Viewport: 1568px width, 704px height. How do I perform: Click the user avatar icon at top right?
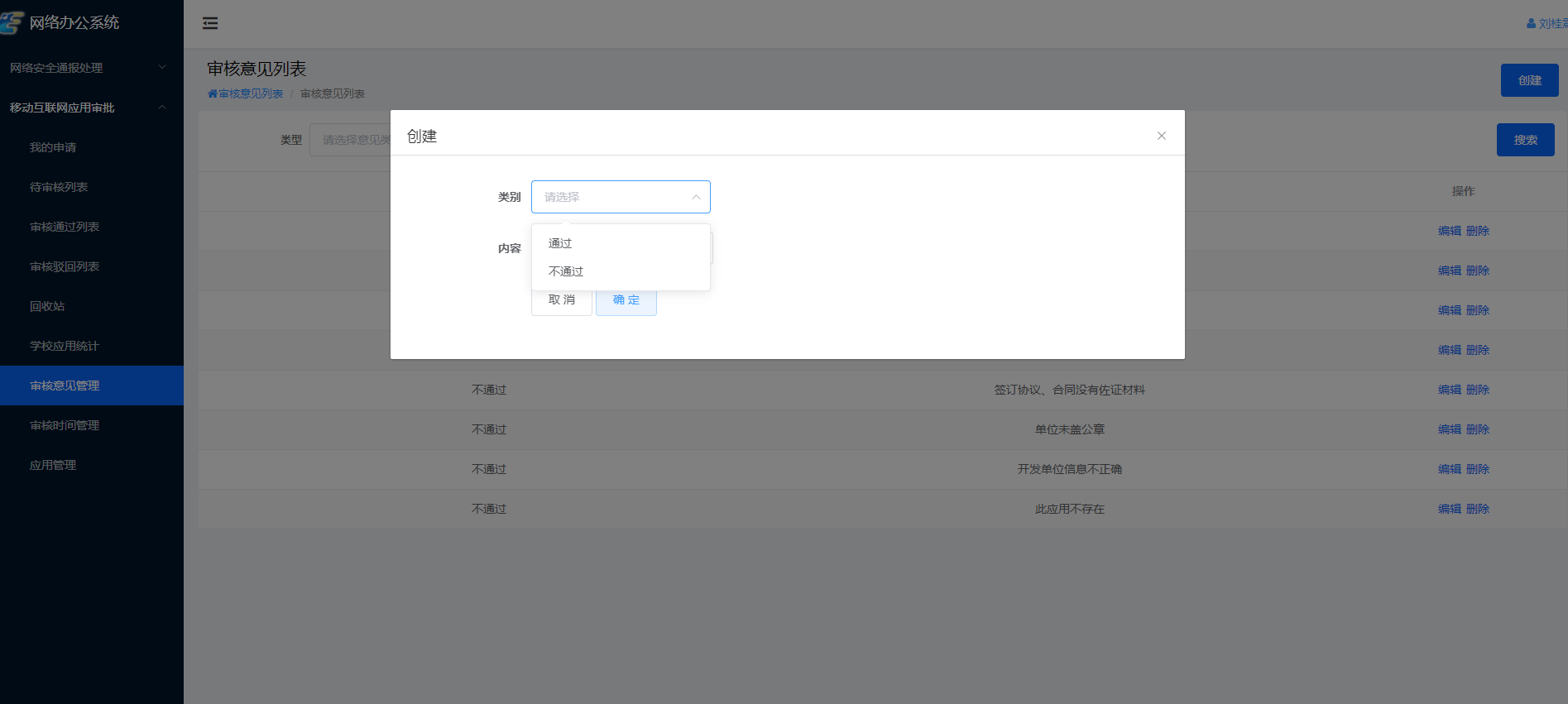pyautogui.click(x=1531, y=24)
